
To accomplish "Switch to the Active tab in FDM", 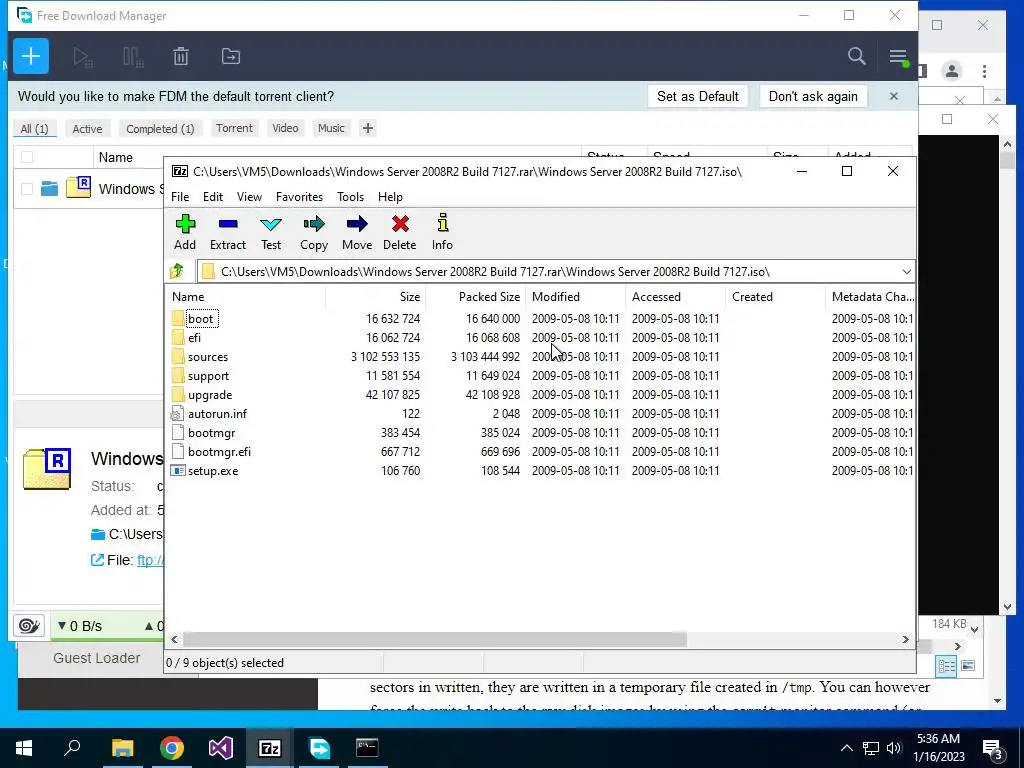I will pyautogui.click(x=87, y=129).
